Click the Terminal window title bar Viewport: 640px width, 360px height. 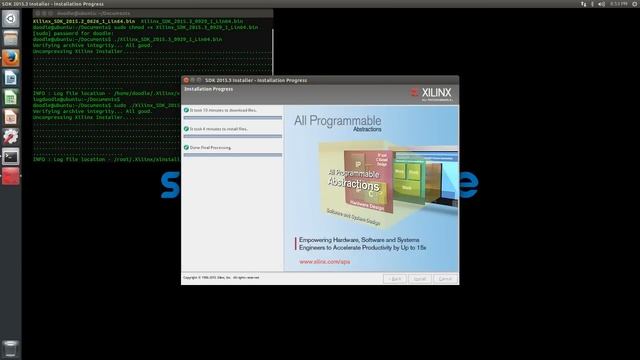coord(153,13)
